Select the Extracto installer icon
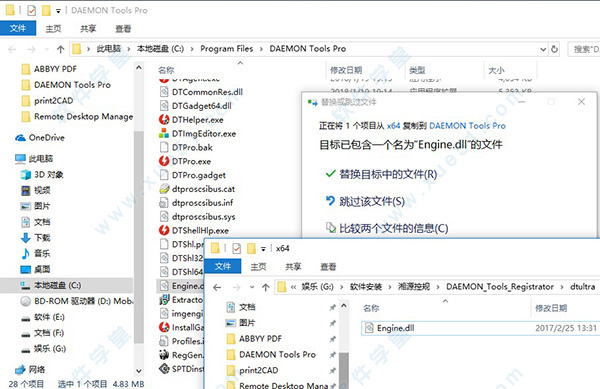Image resolution: width=600 pixels, height=389 pixels. [164, 299]
